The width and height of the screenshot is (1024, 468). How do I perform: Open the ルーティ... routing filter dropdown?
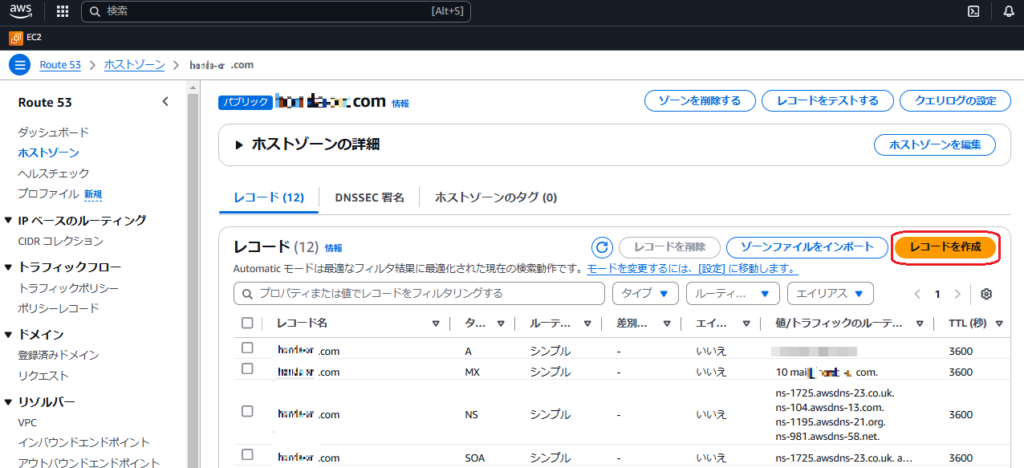pos(733,294)
